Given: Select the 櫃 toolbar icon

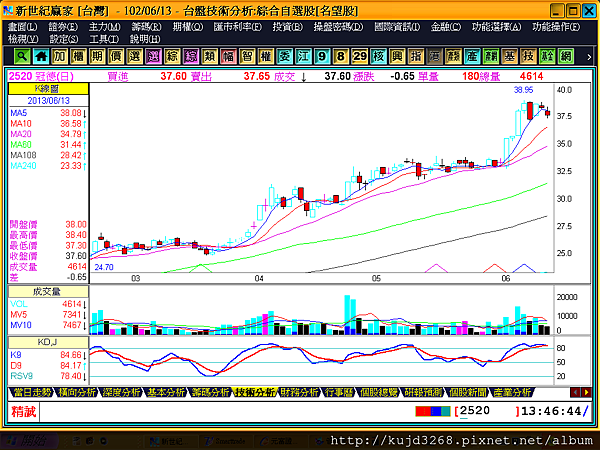Looking at the screenshot, I should (78, 57).
